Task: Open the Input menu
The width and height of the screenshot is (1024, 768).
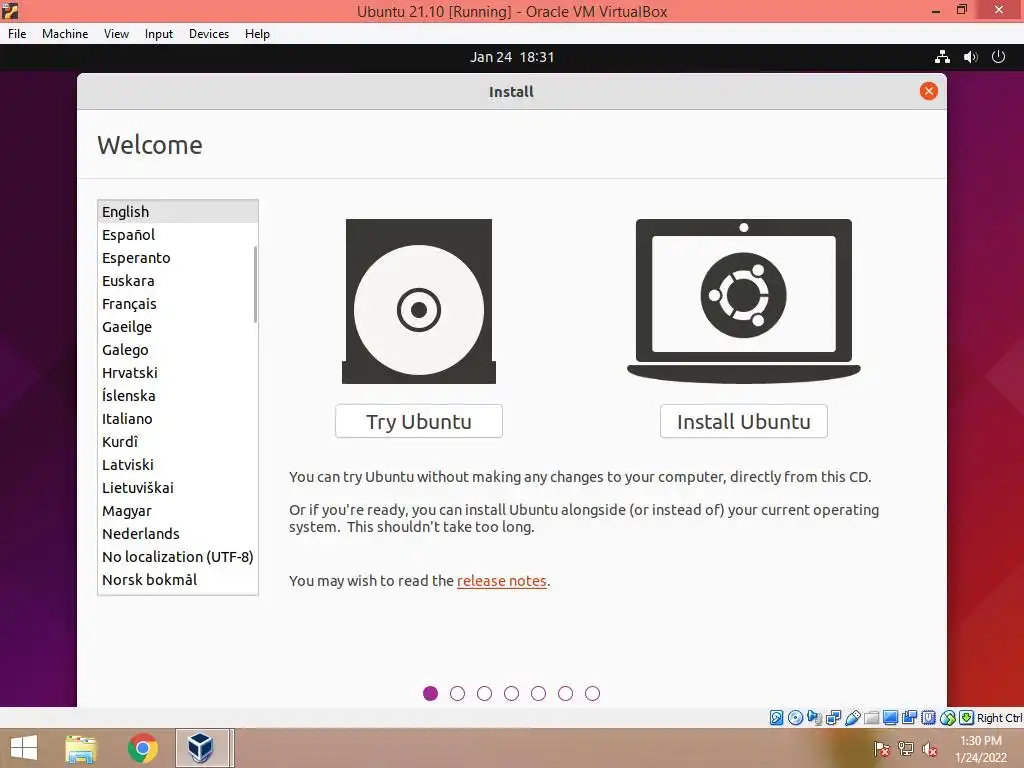Action: tap(159, 33)
